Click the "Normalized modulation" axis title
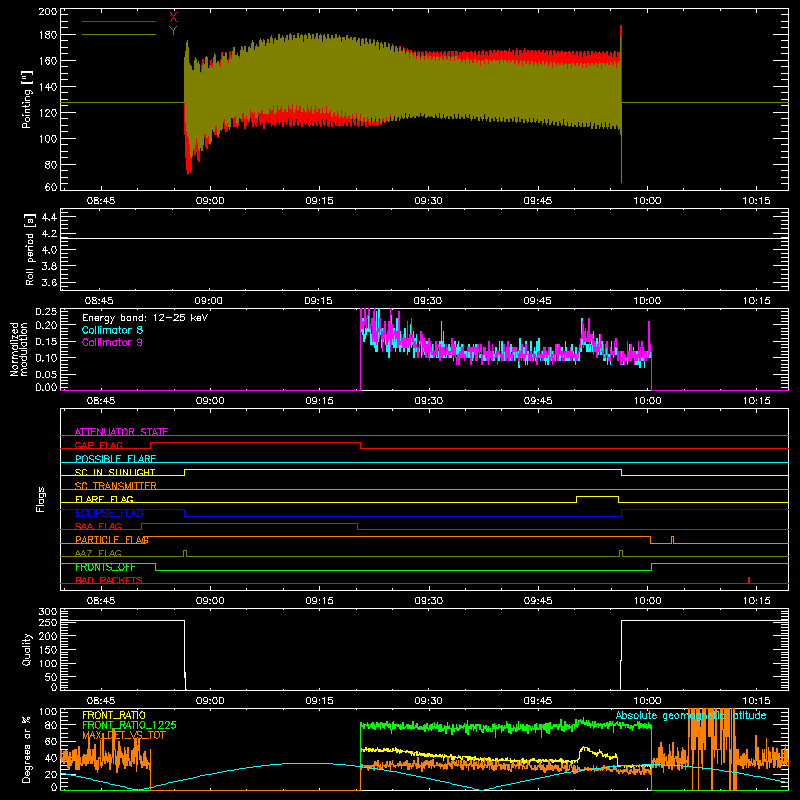800x800 pixels. [x=20, y=349]
